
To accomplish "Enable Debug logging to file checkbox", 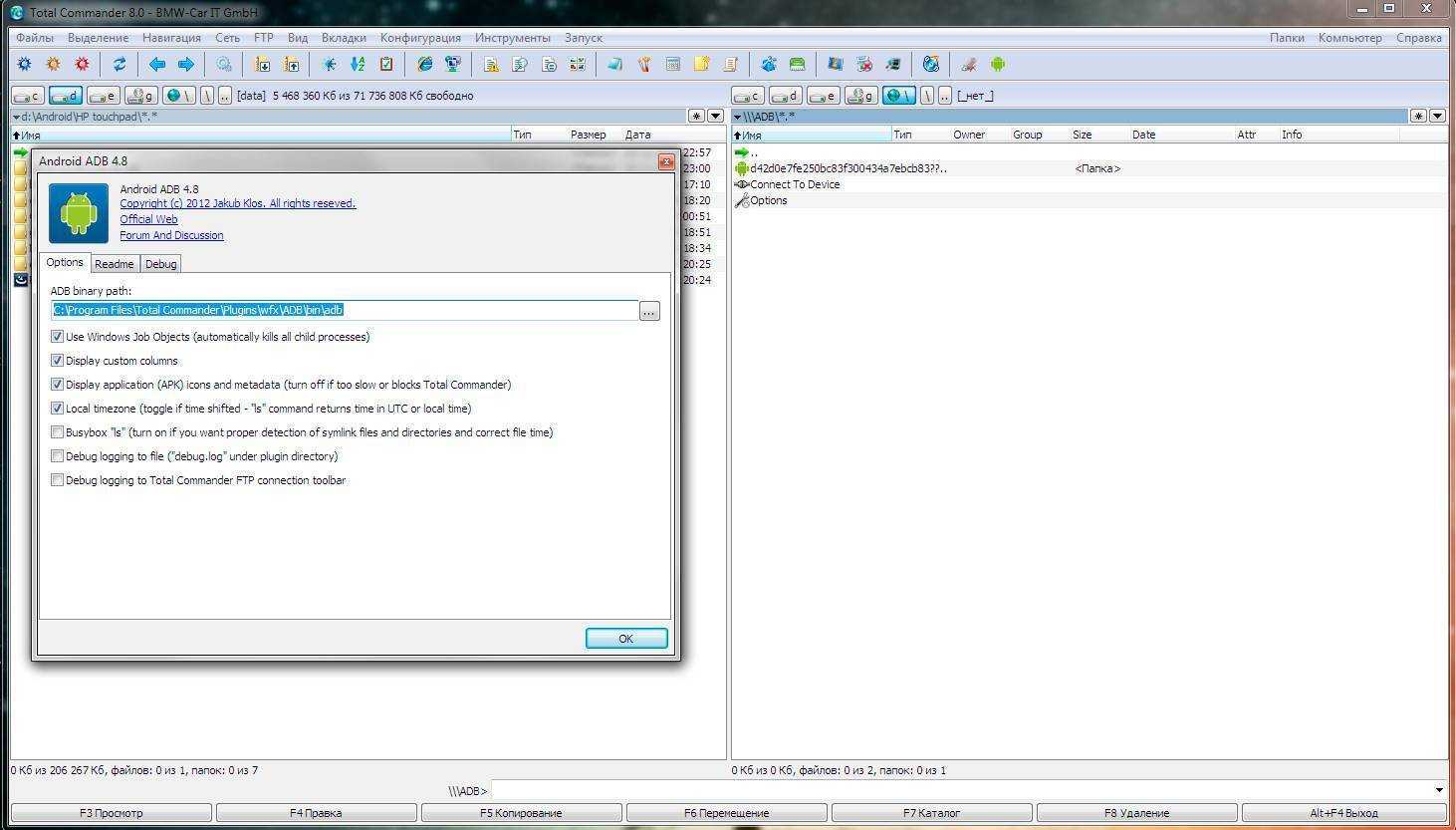I will pos(58,456).
